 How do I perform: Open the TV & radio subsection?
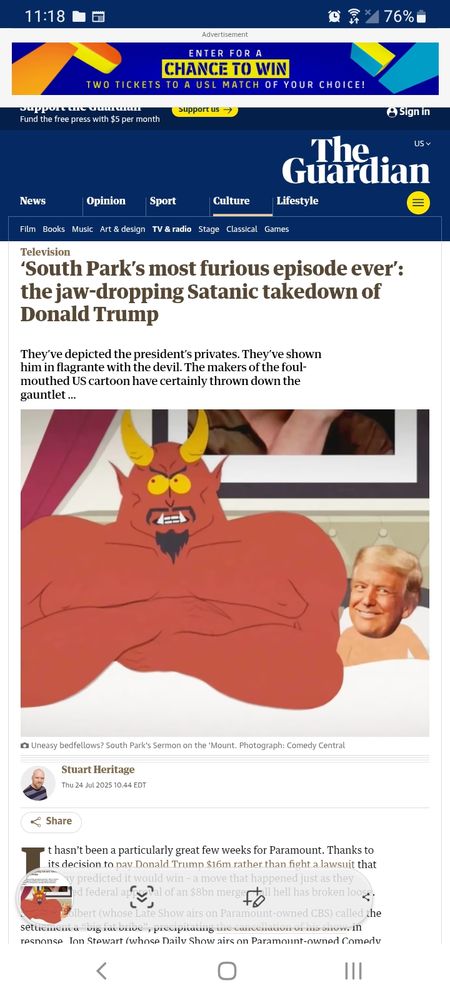171,229
